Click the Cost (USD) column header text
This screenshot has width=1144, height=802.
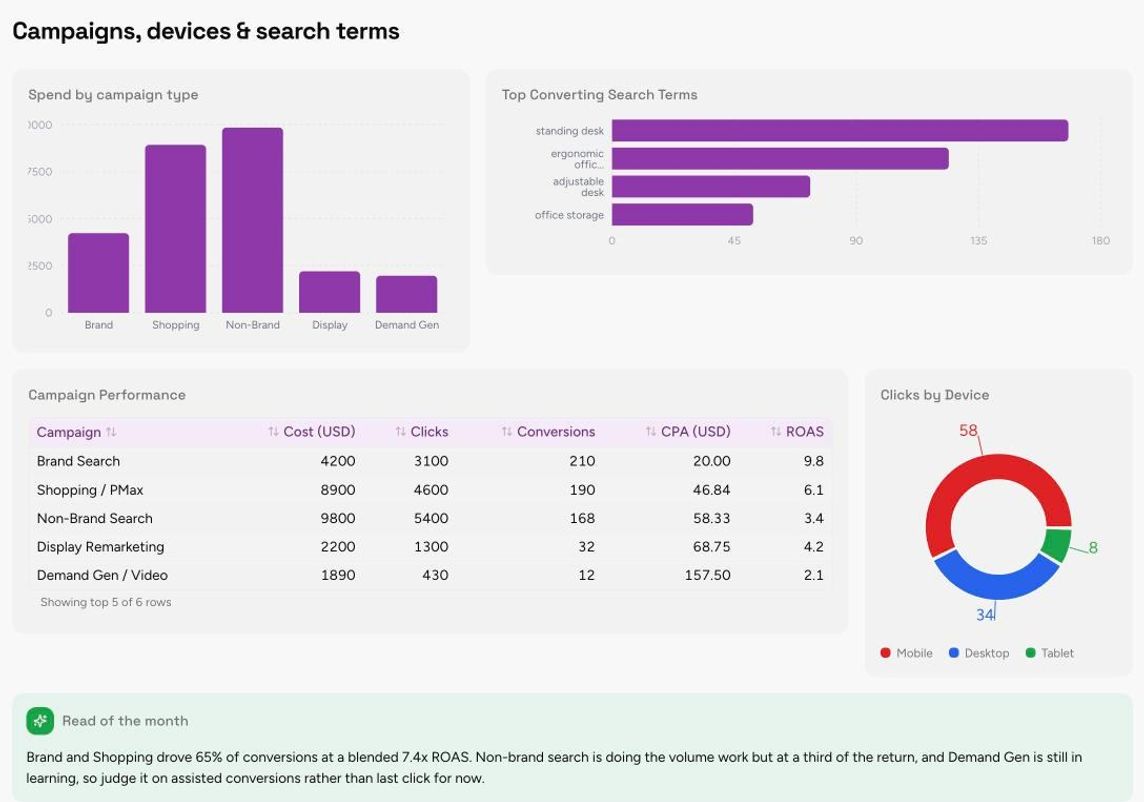[x=320, y=432]
